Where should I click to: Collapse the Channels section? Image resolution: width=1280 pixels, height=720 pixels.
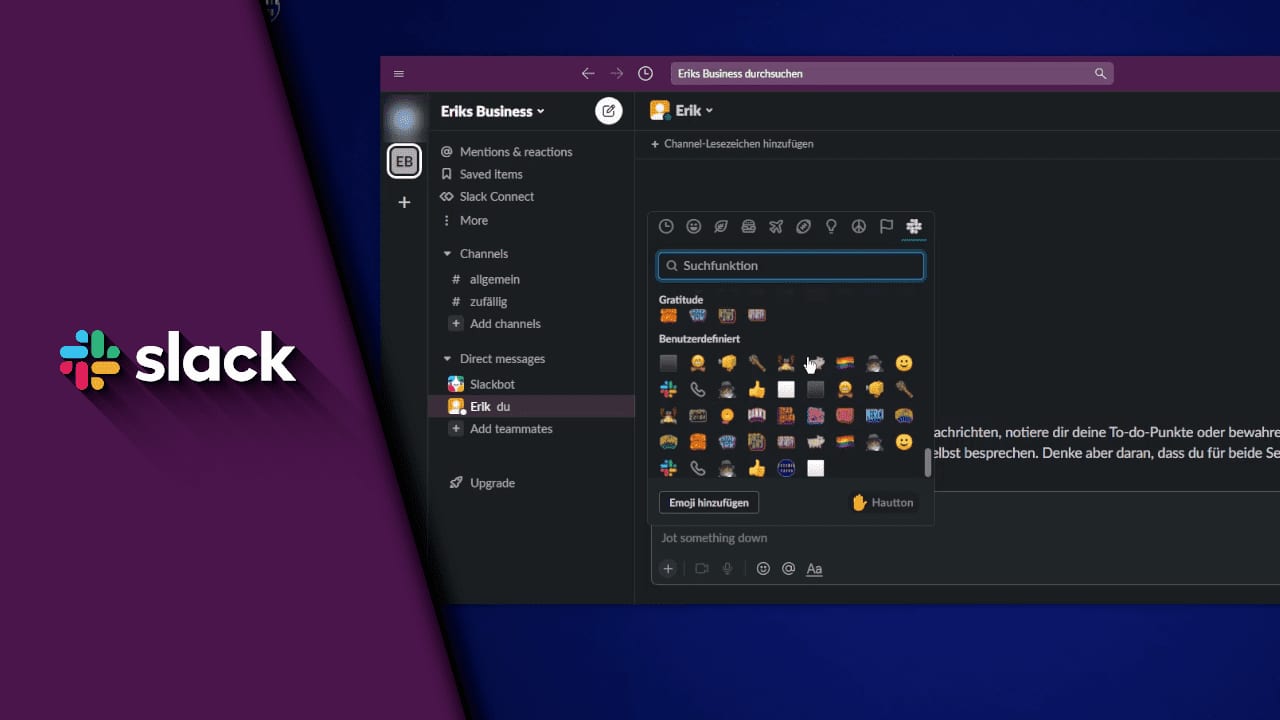[447, 254]
